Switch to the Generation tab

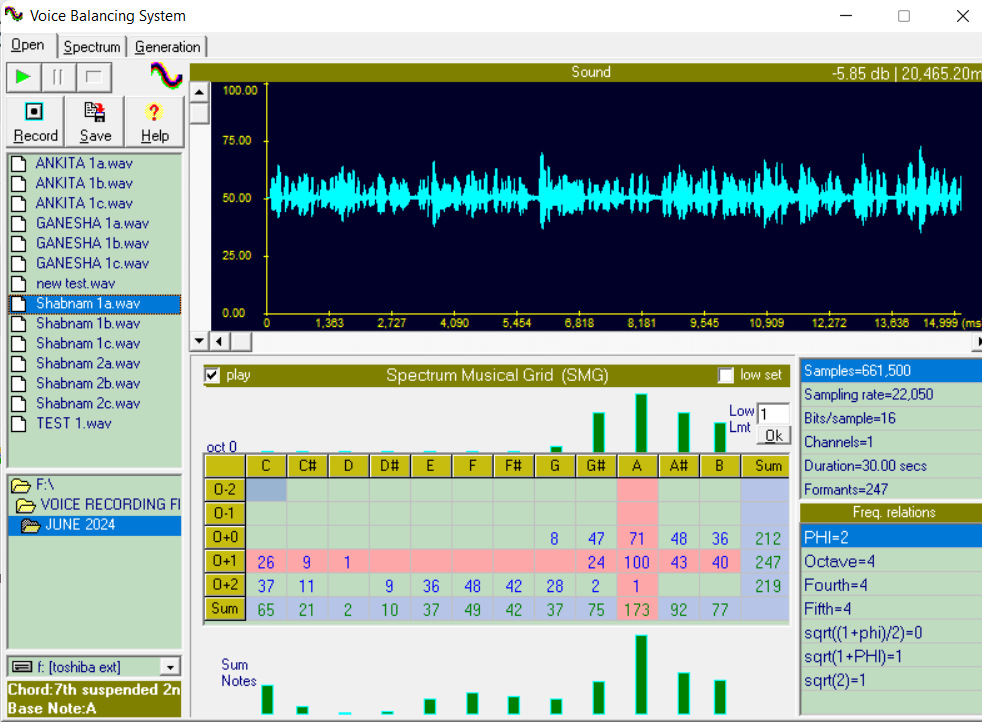click(x=166, y=46)
